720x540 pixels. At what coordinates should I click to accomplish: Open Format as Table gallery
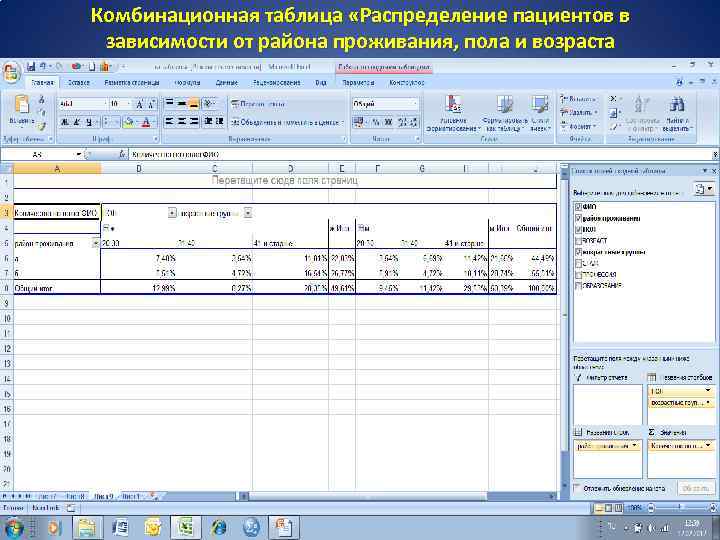[x=505, y=113]
